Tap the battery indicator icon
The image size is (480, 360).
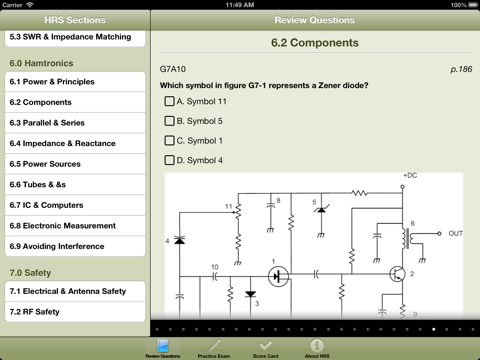[473, 5]
